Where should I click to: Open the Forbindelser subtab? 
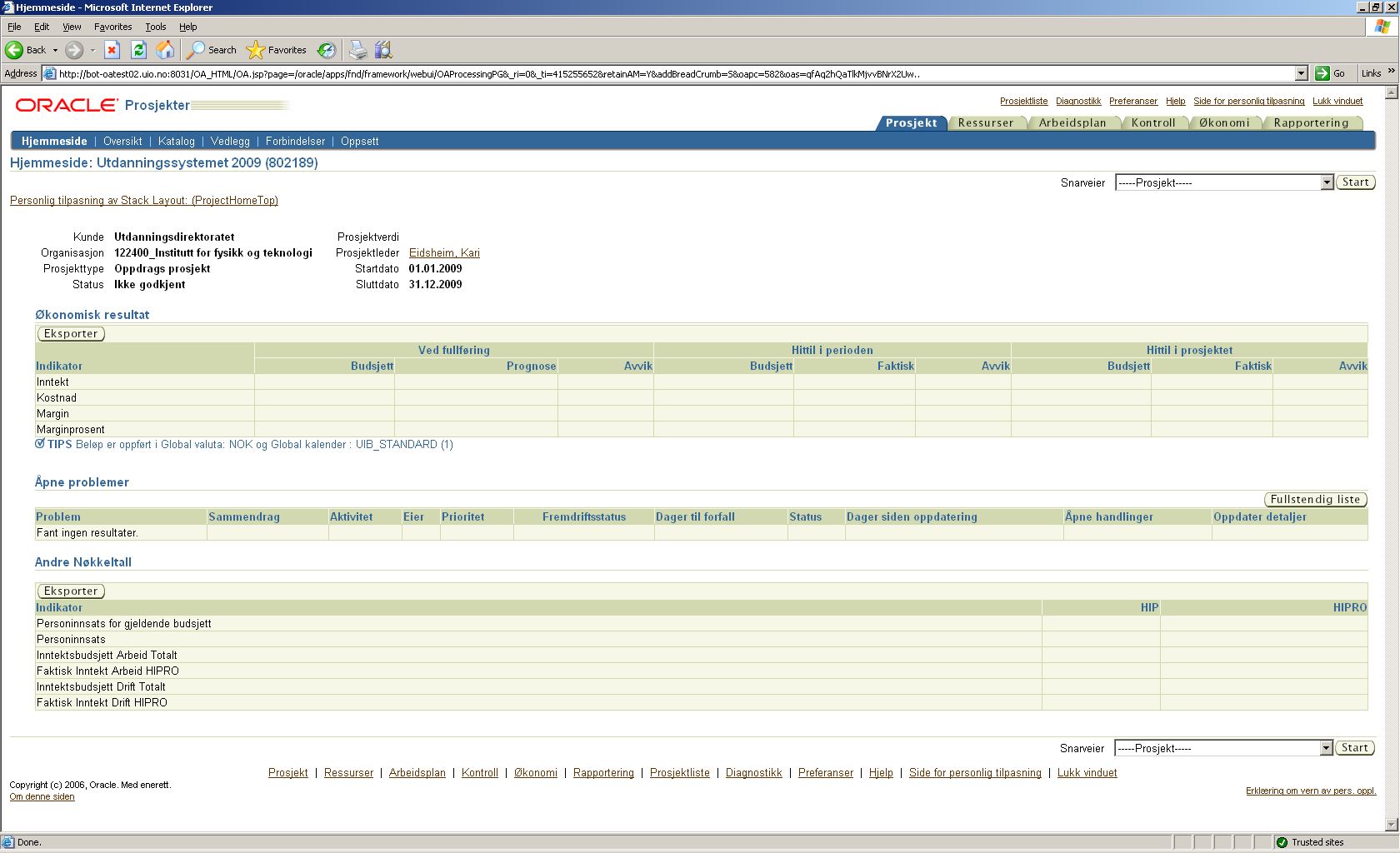[295, 141]
